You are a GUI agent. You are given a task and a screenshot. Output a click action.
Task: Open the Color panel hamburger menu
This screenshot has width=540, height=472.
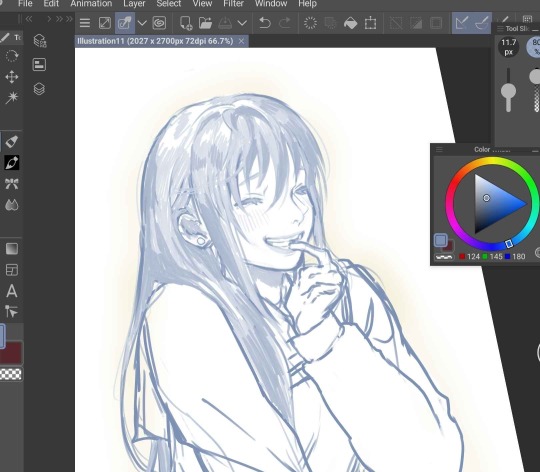pos(439,149)
